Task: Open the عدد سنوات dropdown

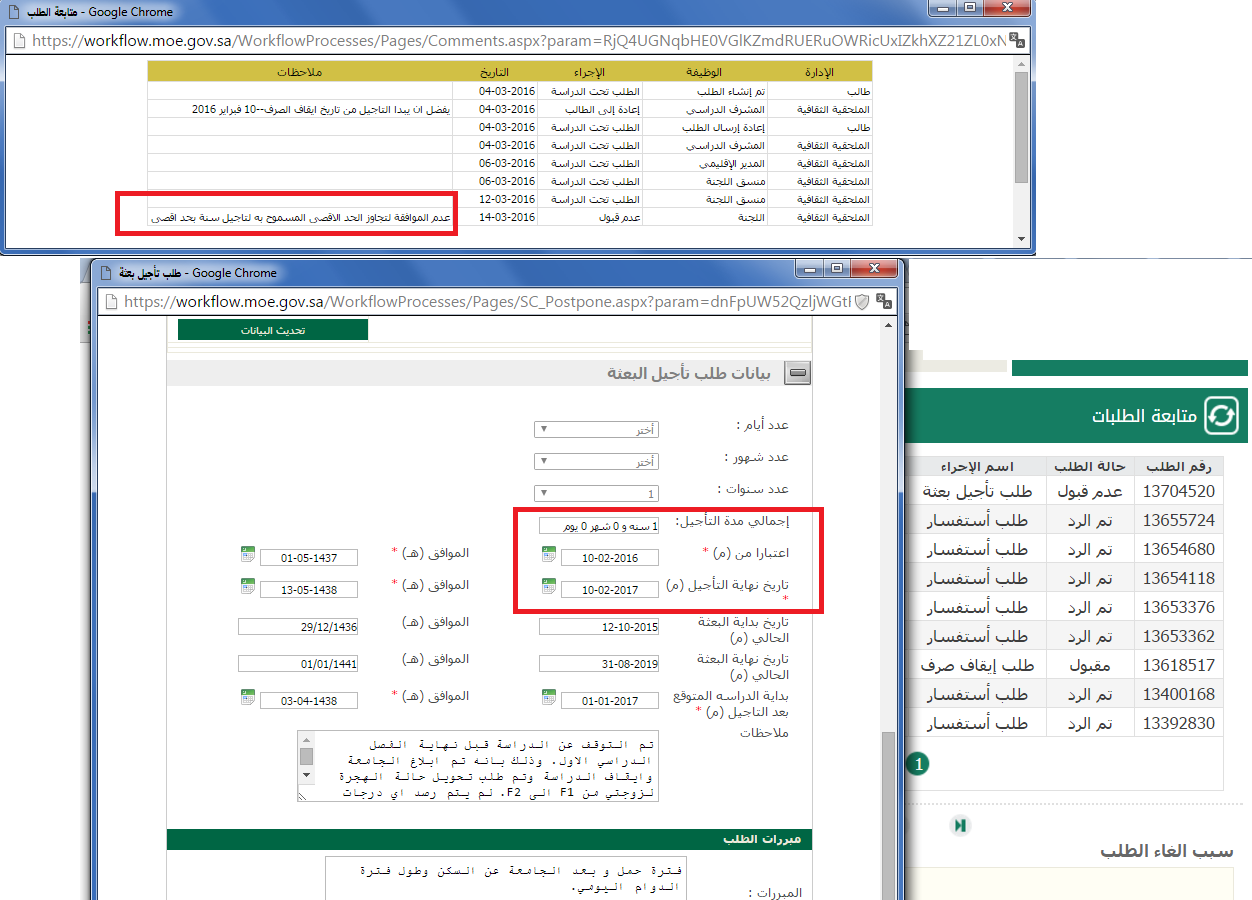Action: point(597,494)
